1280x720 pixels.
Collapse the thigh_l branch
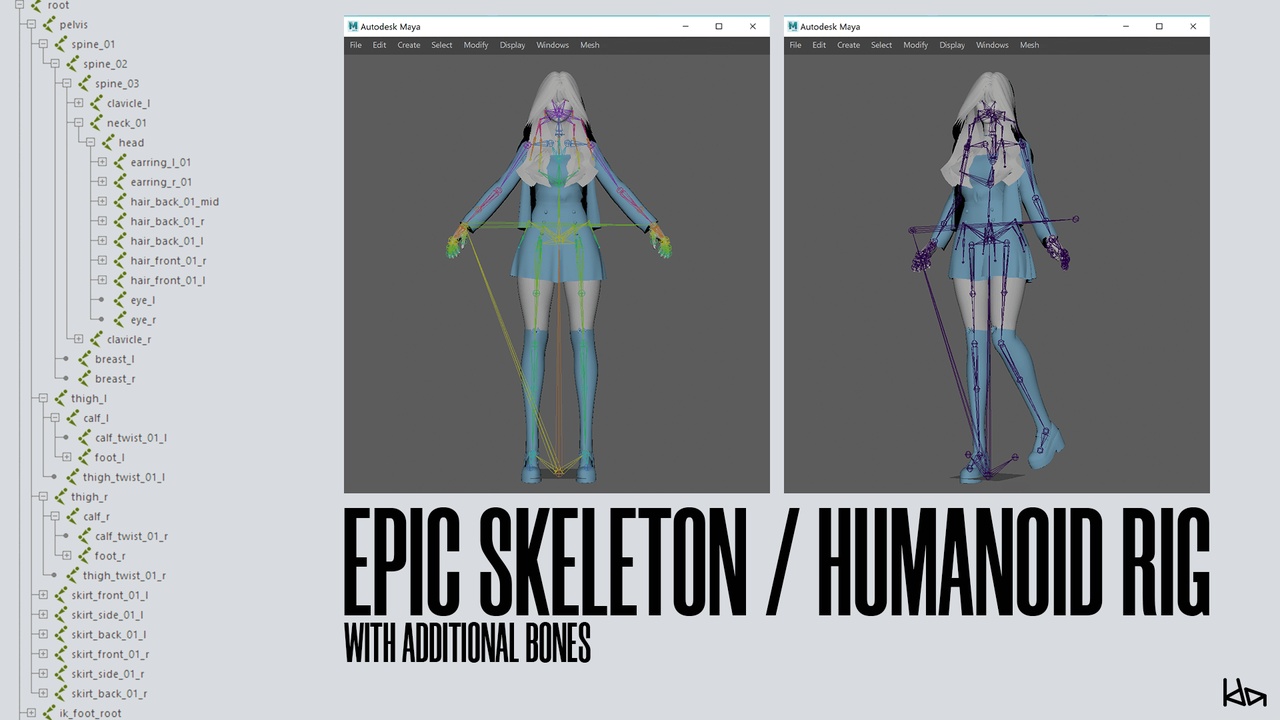coord(43,398)
